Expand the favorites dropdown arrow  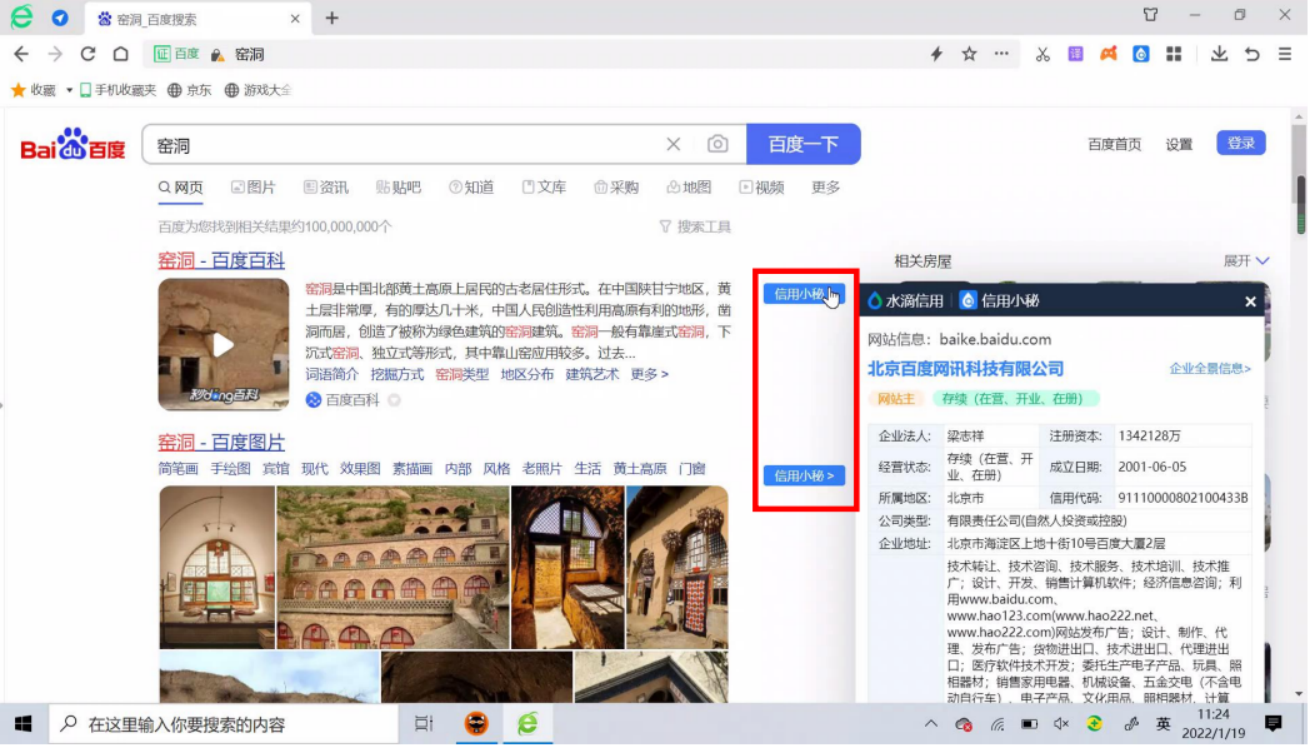click(69, 90)
